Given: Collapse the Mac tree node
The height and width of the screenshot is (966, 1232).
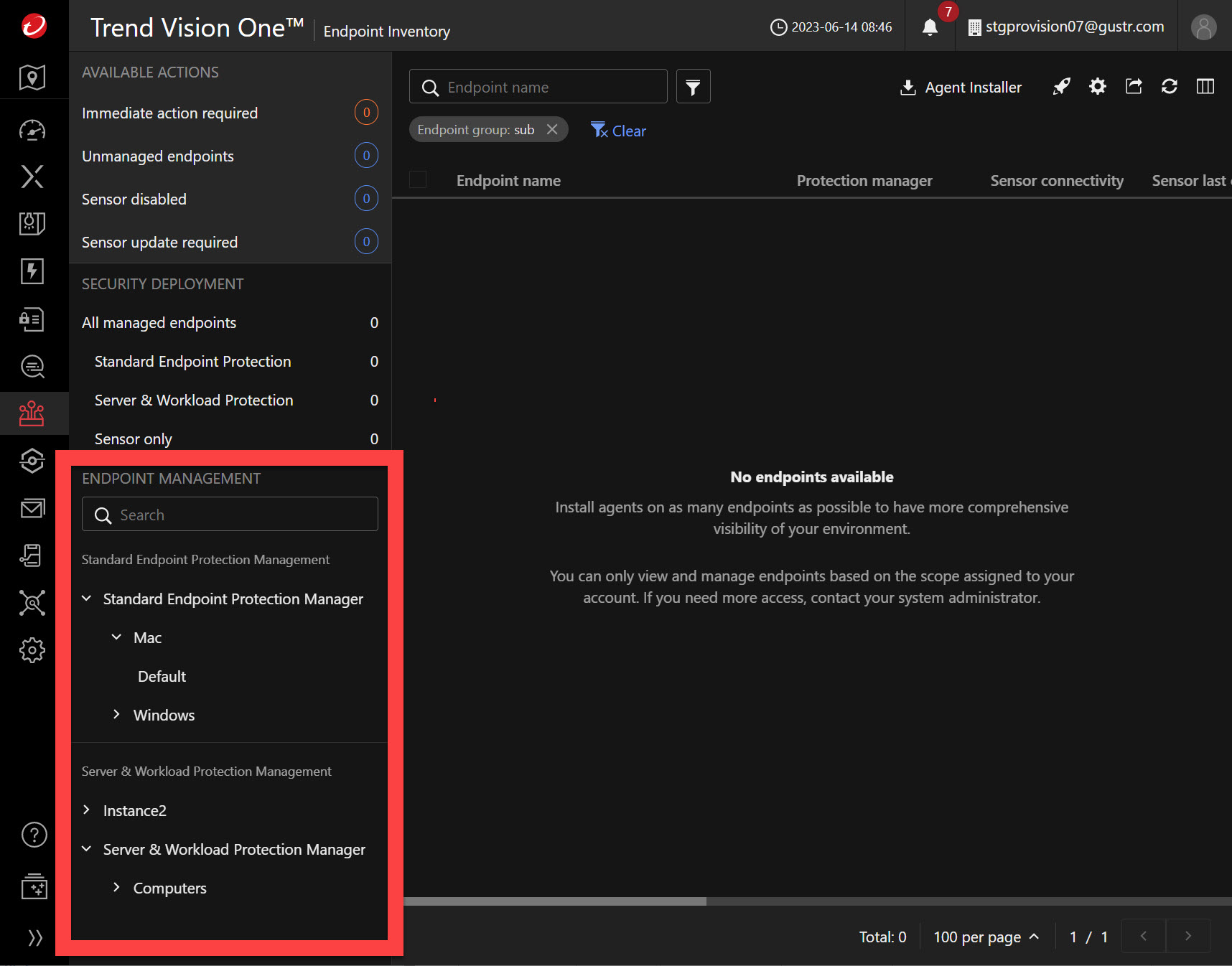Looking at the screenshot, I should tap(116, 637).
